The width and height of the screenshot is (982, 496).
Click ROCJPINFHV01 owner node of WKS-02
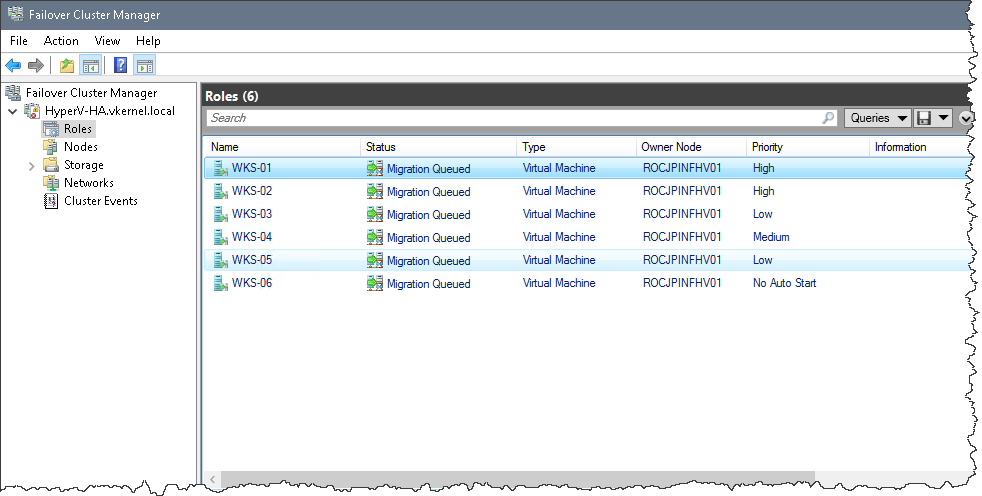(682, 191)
